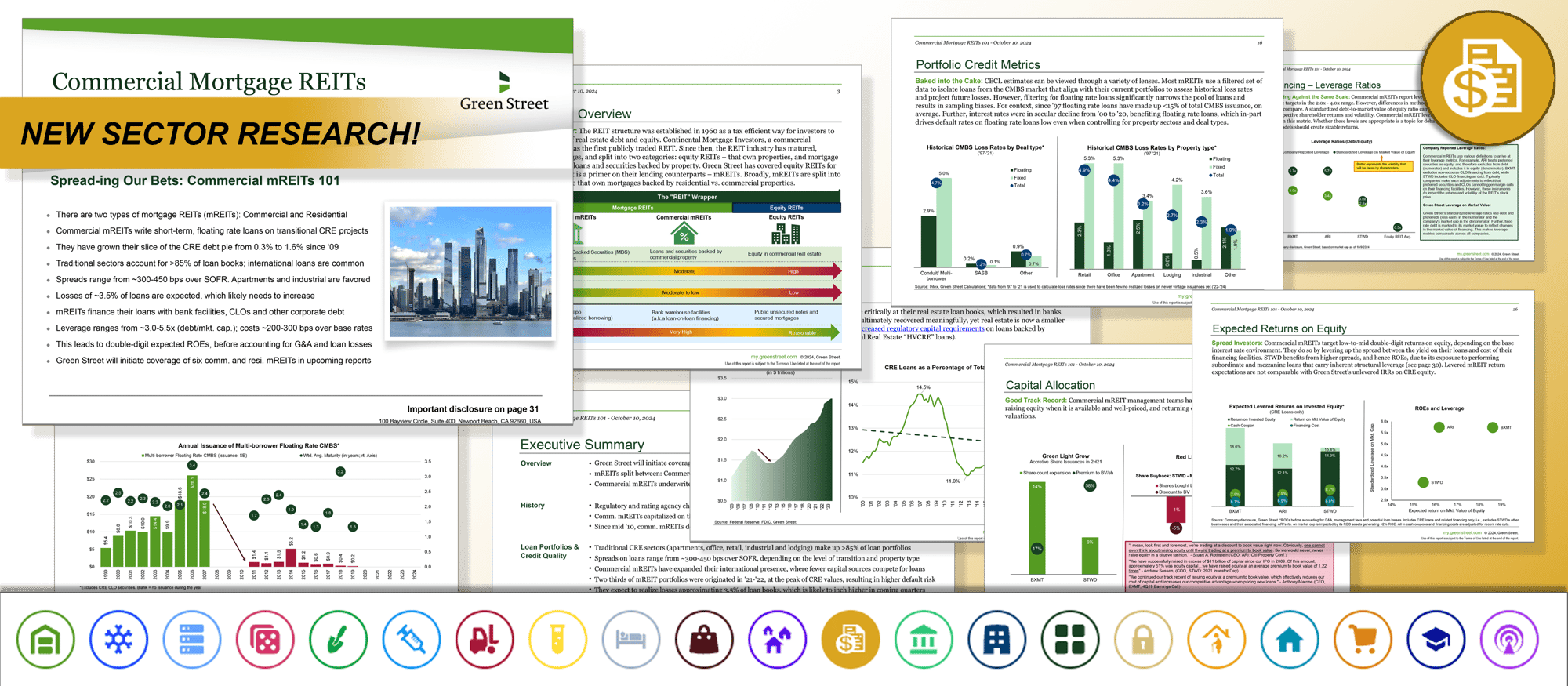
Task: Select the blue syringe health care icon
Action: click(x=412, y=640)
